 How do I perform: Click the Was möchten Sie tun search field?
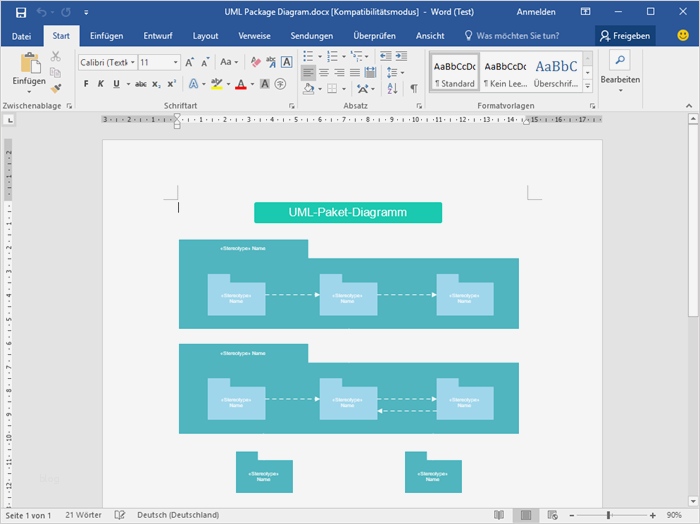point(512,36)
